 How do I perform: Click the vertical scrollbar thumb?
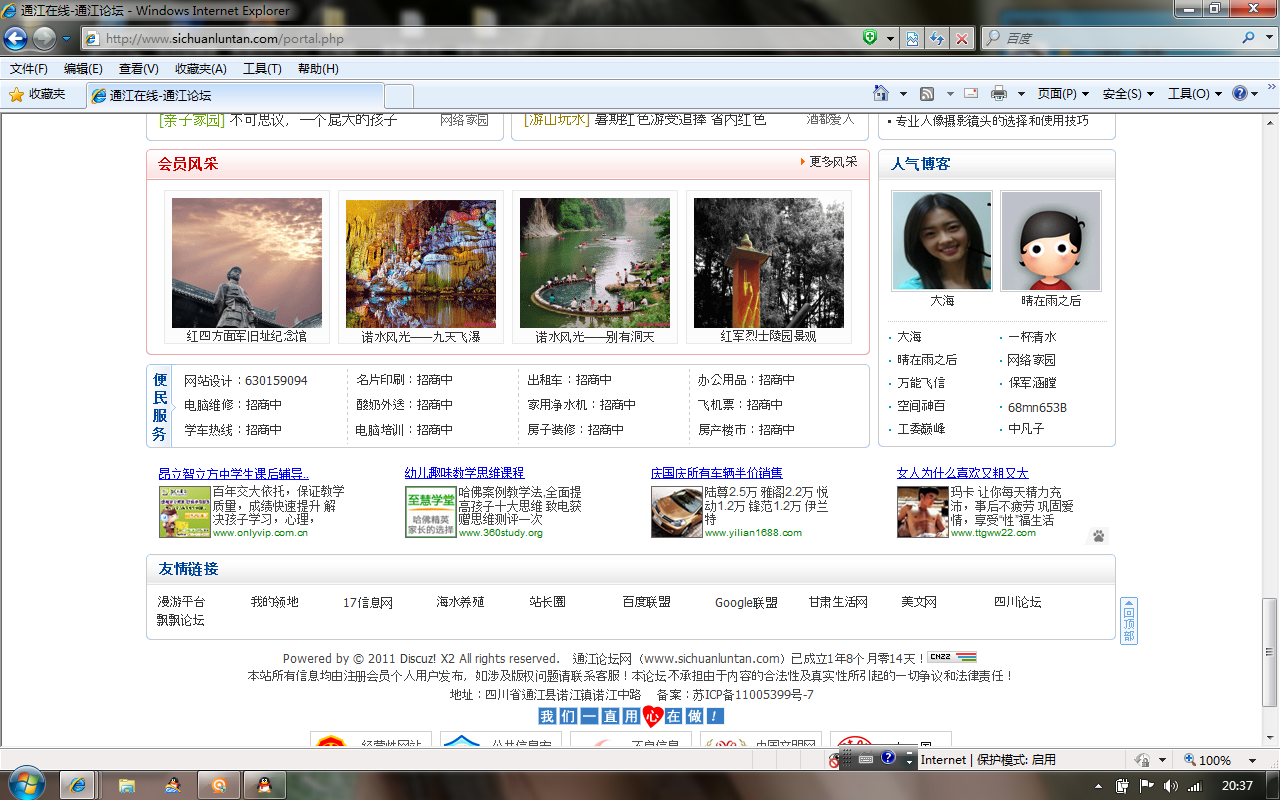click(1270, 650)
